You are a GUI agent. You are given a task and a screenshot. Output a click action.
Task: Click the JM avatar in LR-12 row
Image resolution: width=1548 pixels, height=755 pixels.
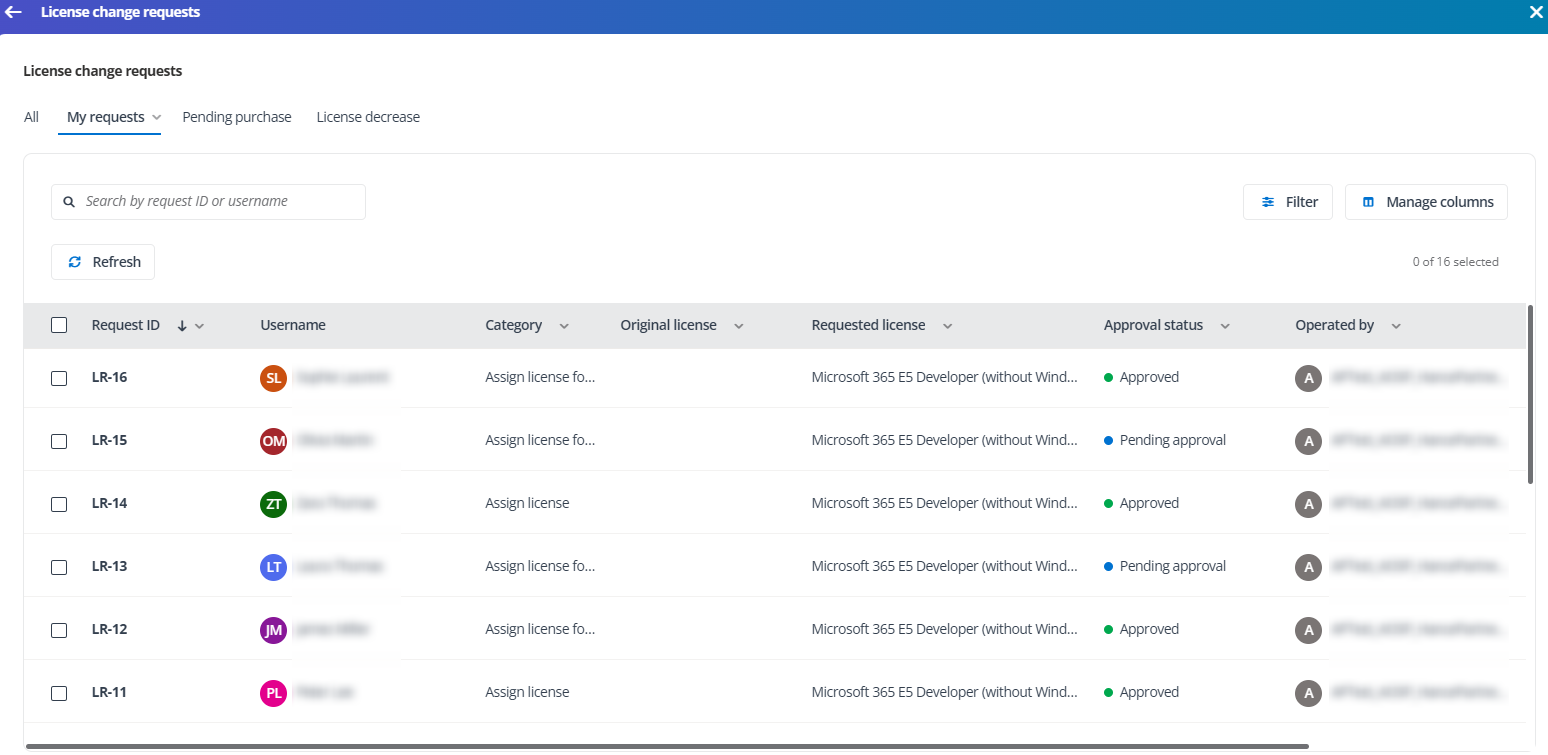[273, 630]
